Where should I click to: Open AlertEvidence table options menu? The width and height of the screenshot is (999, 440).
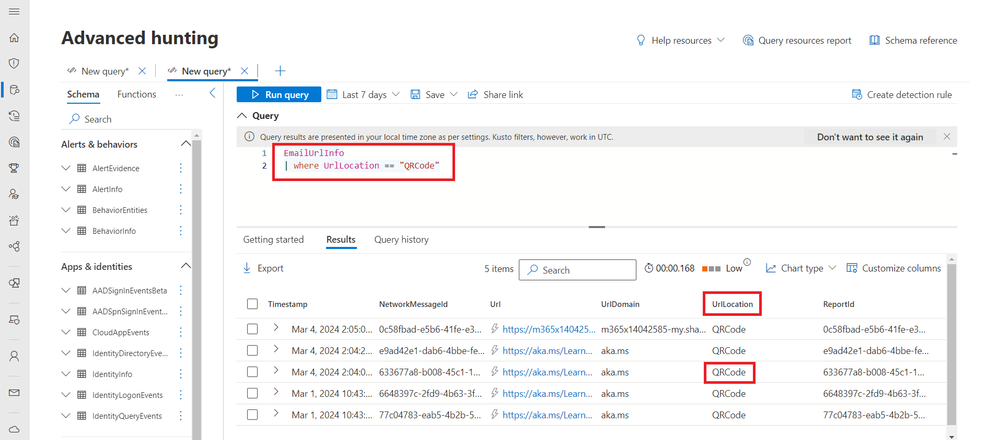coord(180,168)
